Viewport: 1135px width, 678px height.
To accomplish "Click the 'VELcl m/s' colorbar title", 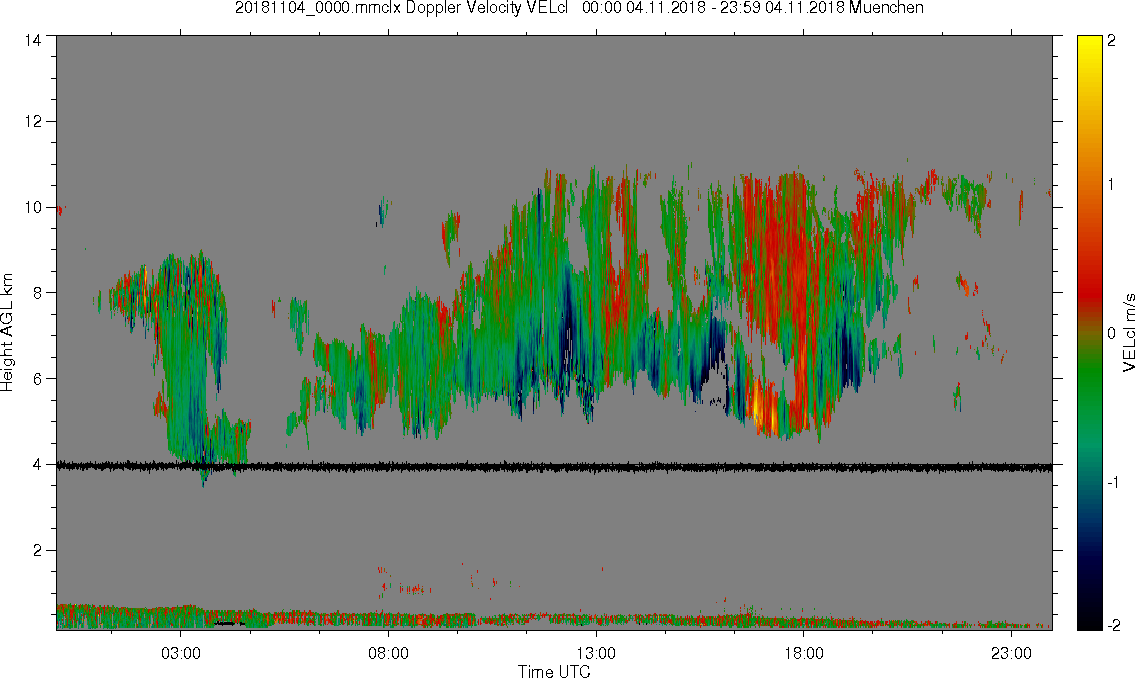I will coord(1128,333).
